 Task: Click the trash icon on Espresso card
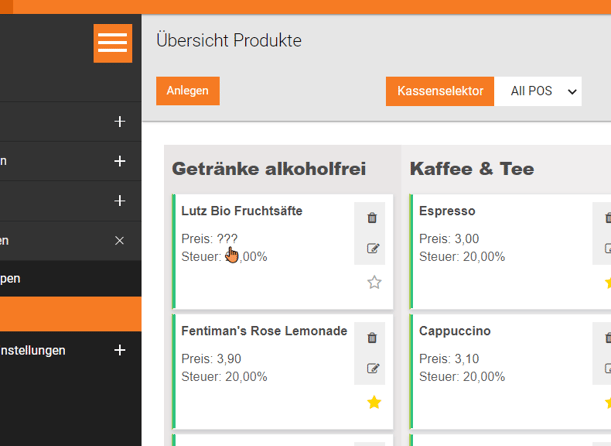[607, 218]
